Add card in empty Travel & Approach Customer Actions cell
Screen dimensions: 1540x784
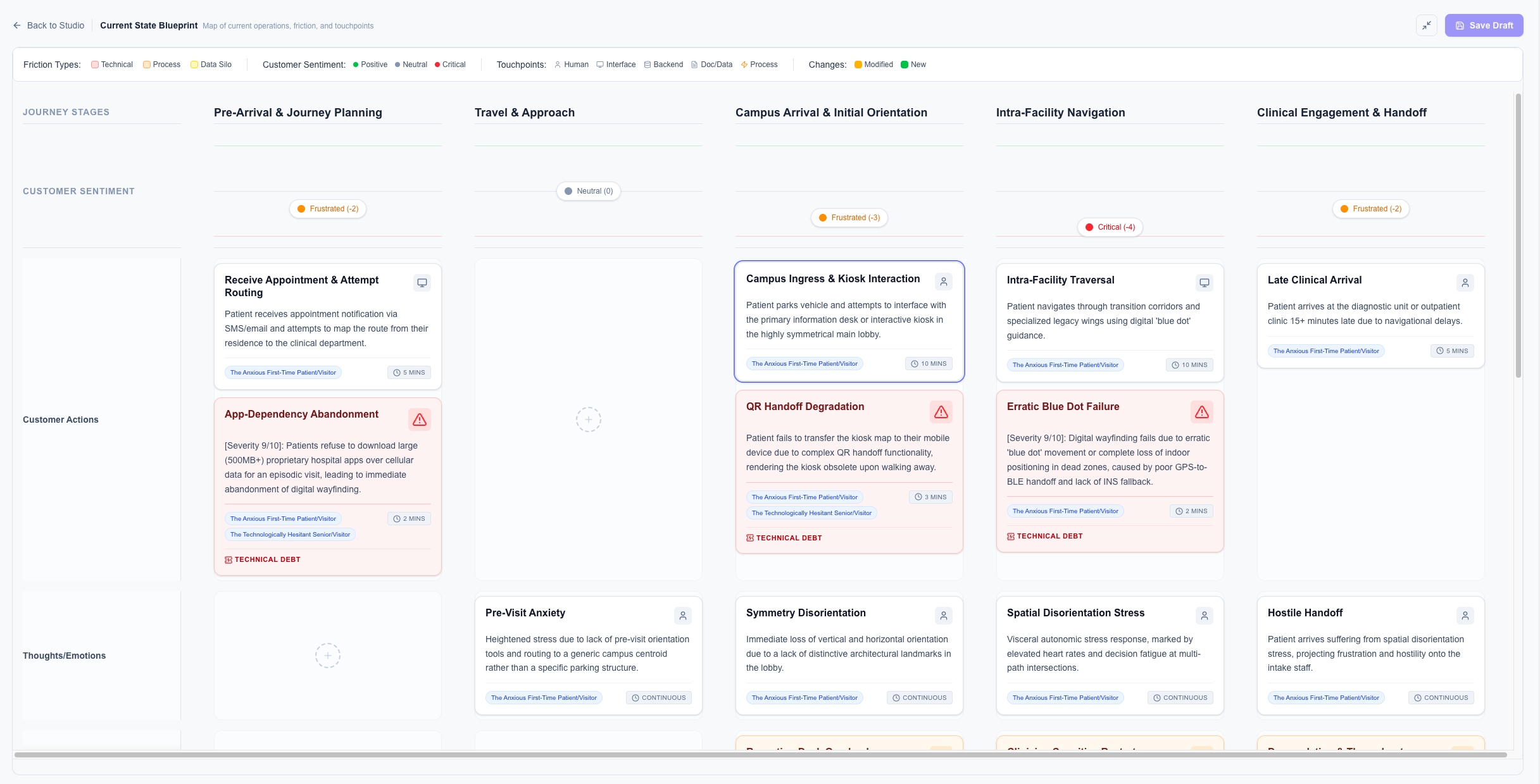[x=588, y=420]
